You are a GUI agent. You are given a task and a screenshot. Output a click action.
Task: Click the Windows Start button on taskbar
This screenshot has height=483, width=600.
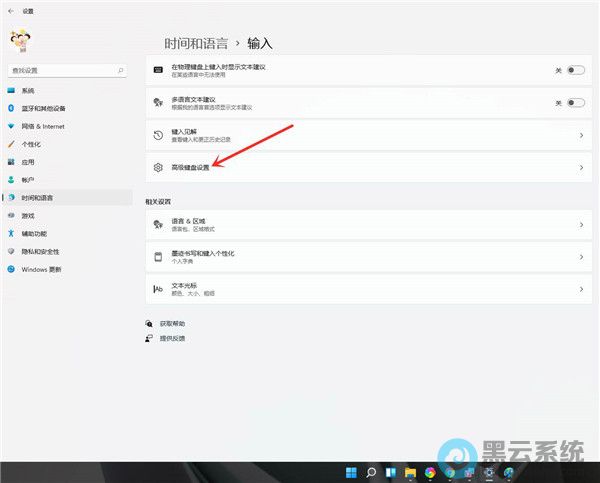(350, 472)
